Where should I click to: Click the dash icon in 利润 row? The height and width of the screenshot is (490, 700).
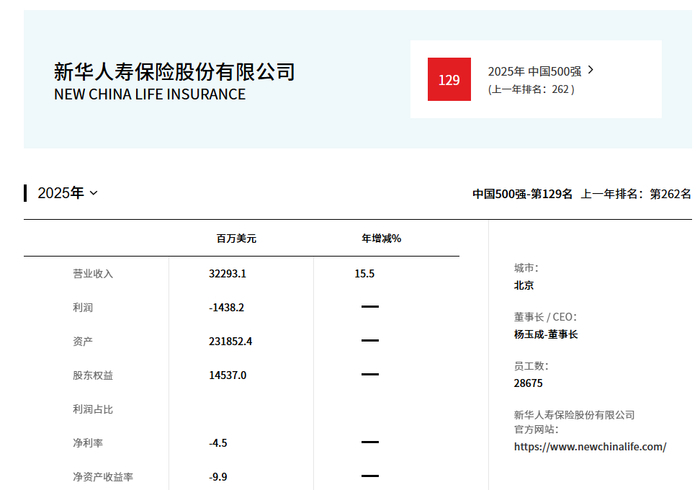369,307
